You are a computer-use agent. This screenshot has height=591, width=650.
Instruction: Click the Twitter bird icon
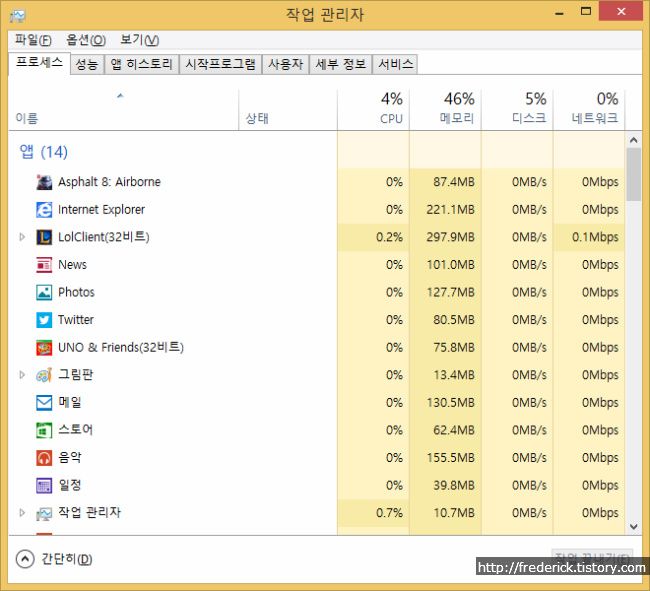[x=44, y=320]
